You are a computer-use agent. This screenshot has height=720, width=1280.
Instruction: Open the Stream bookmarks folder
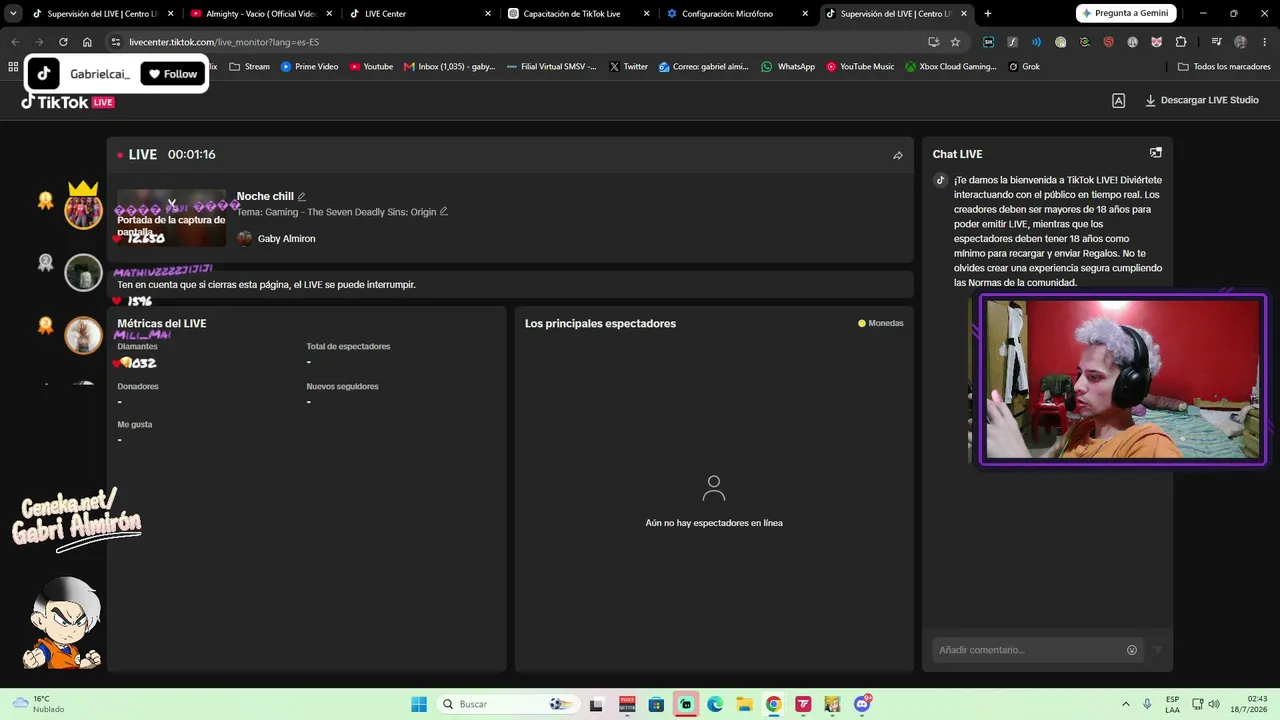click(249, 67)
